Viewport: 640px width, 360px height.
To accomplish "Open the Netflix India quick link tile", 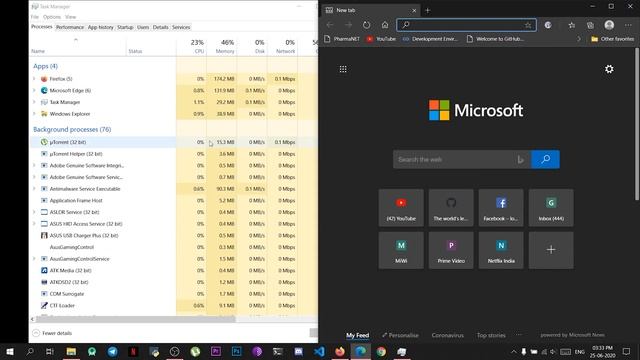I will [x=501, y=250].
